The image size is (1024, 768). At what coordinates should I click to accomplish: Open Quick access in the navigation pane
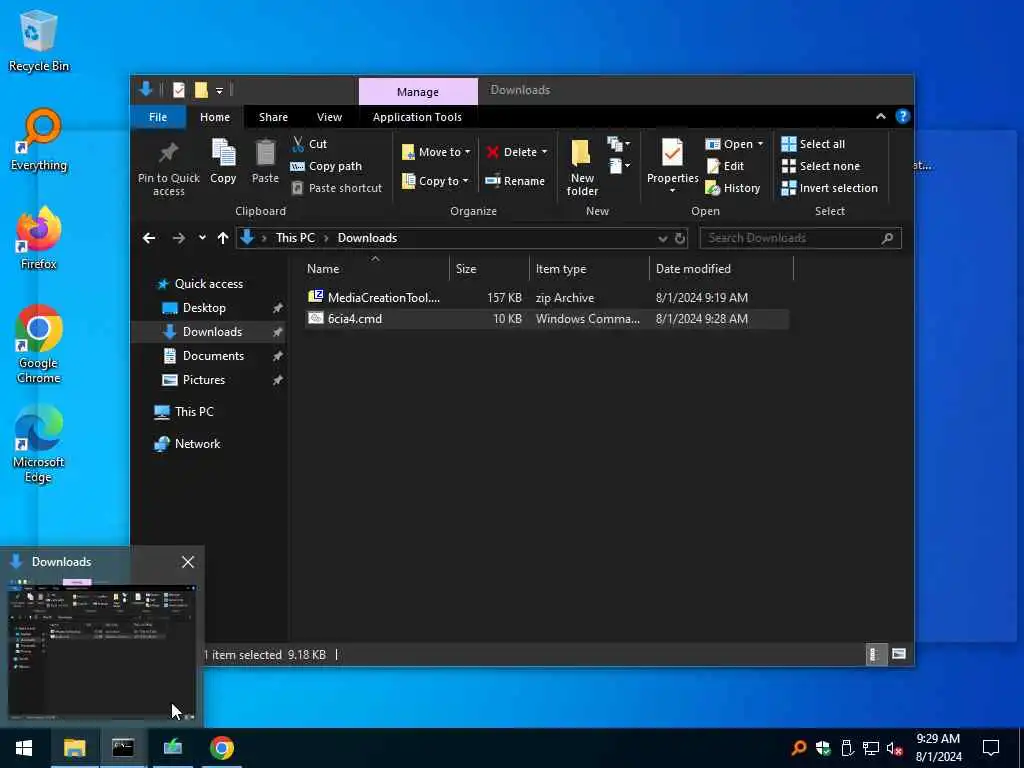coord(208,283)
